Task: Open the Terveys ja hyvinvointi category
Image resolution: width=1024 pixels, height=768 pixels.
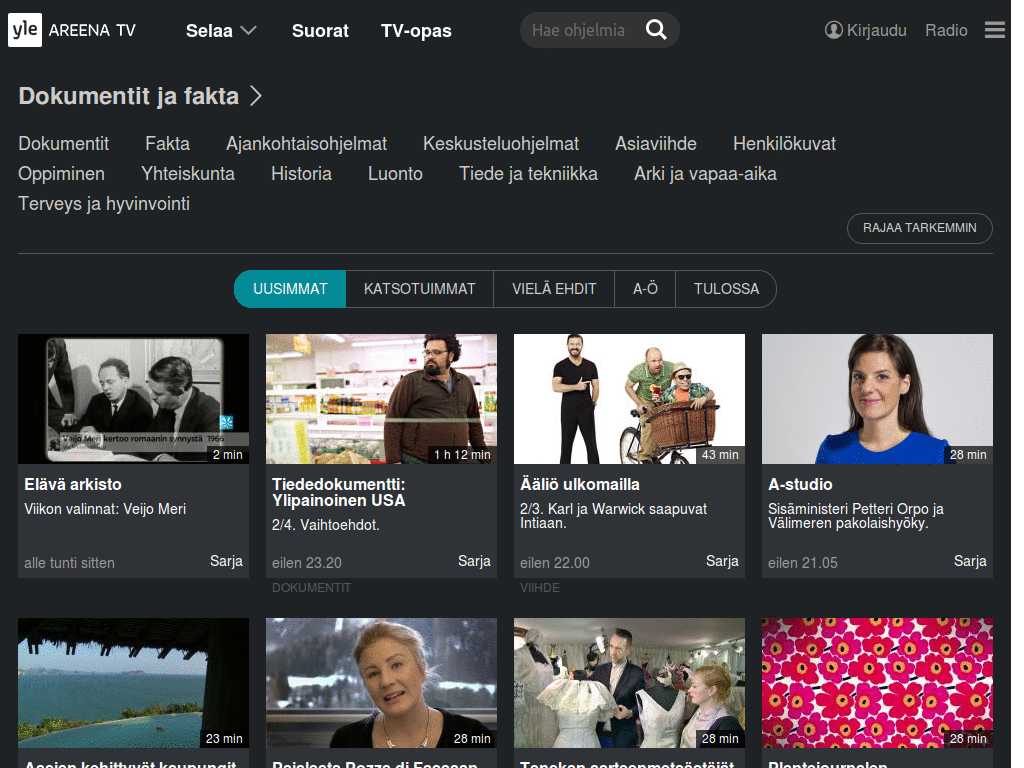Action: [104, 204]
